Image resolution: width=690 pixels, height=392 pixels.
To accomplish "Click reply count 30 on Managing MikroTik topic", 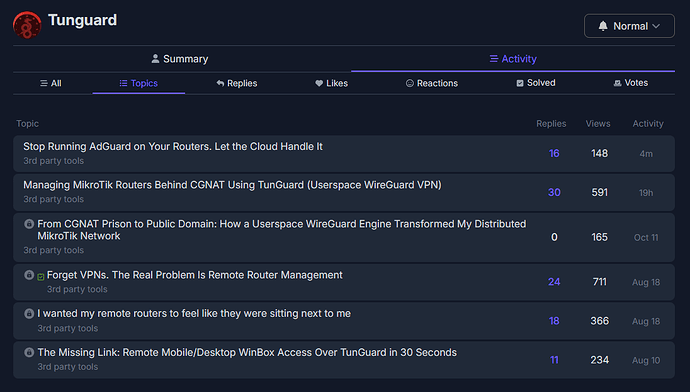I will (x=554, y=192).
